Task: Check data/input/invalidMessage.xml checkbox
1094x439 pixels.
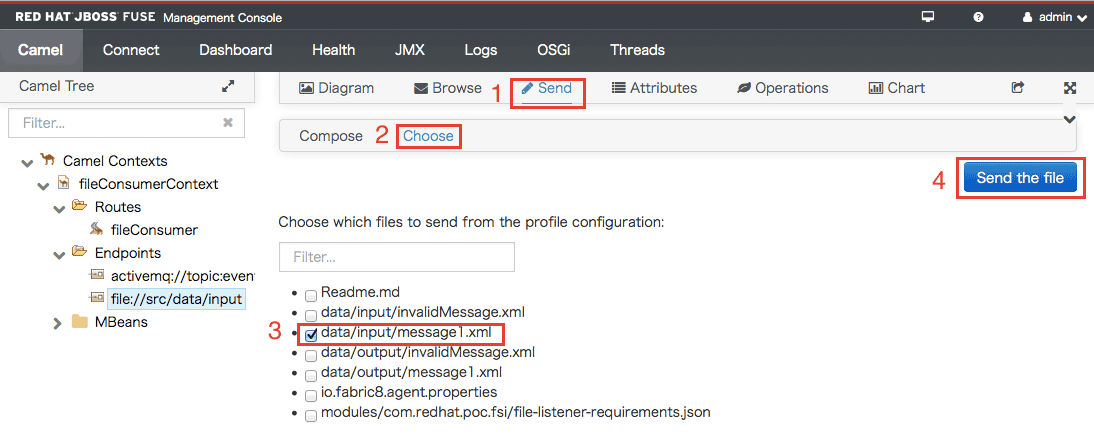Action: (x=311, y=315)
